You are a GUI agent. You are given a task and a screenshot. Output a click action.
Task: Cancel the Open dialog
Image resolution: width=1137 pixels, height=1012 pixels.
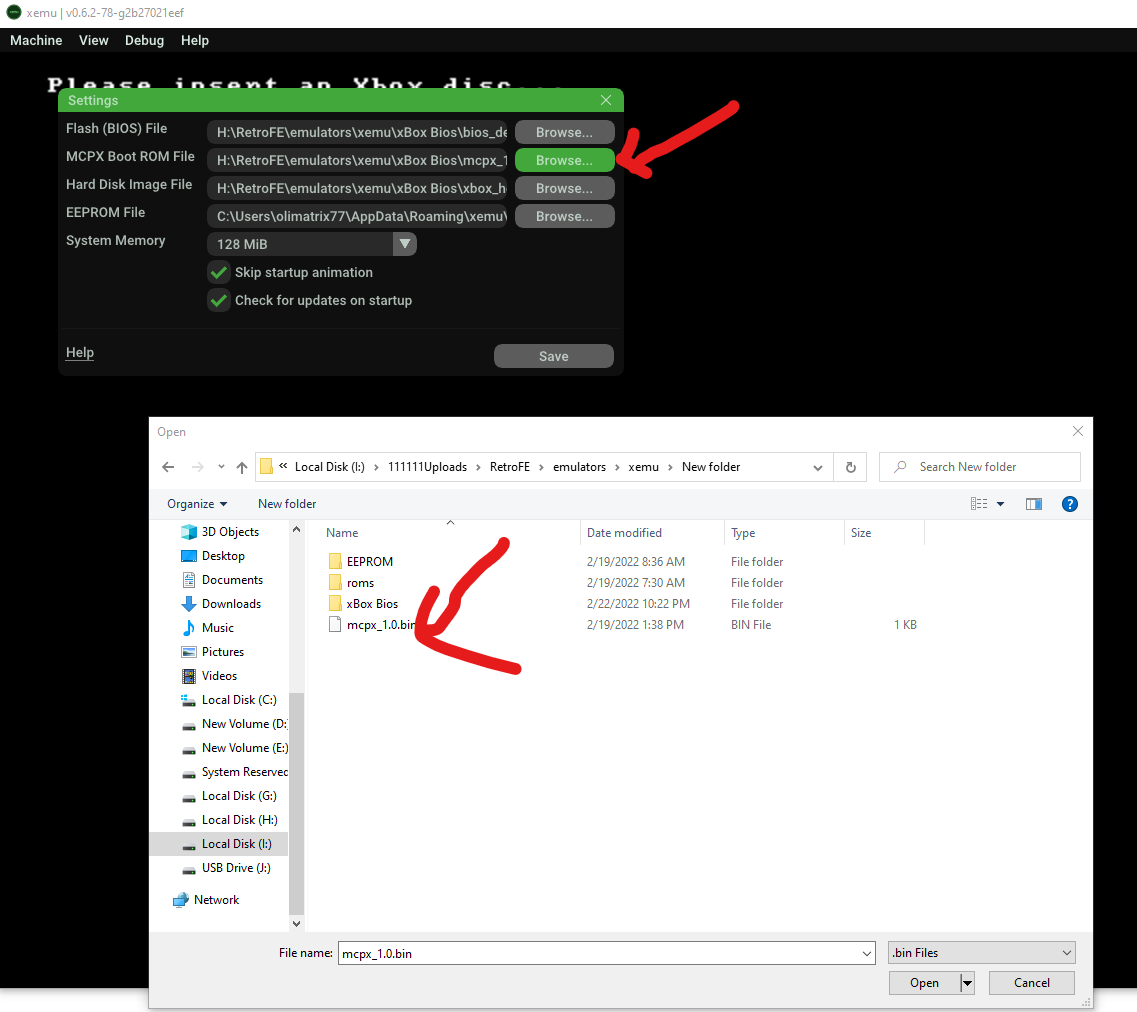1031,983
